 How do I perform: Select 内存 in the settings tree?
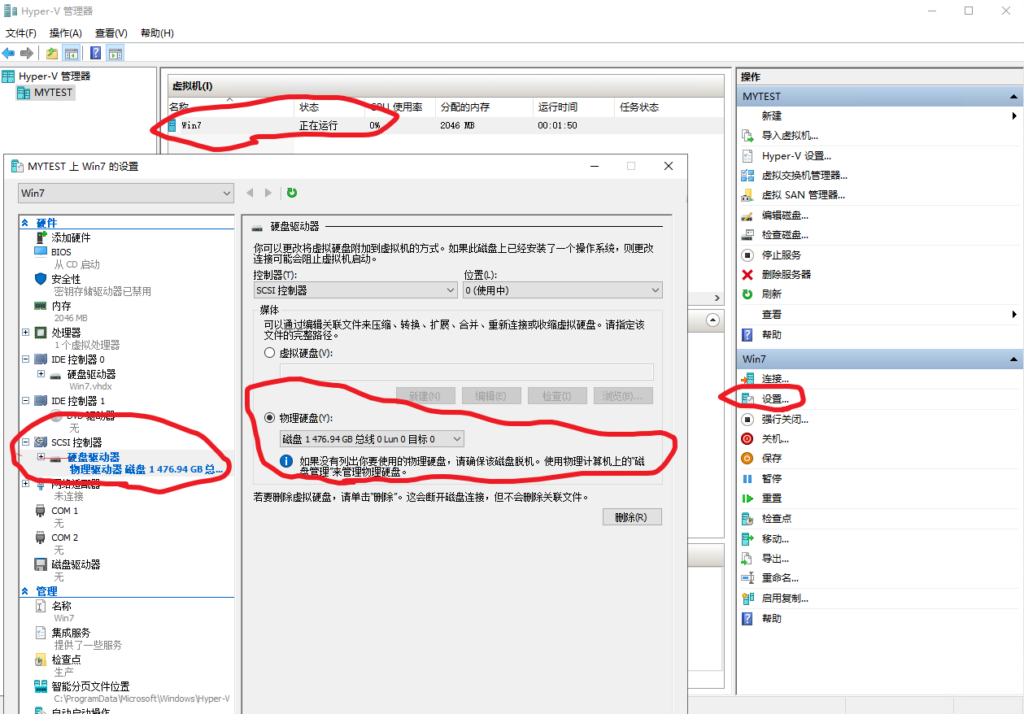[61, 306]
